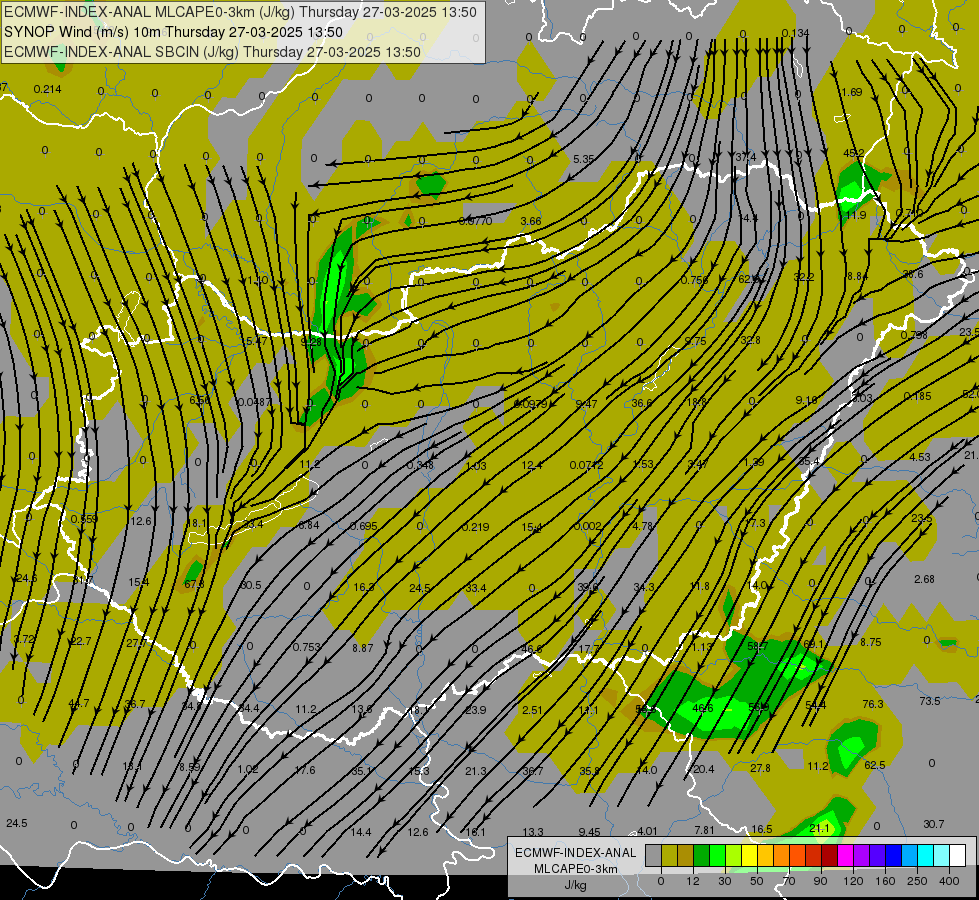Click the map value 0.219
Image resolution: width=979 pixels, height=900 pixels.
coord(475,527)
